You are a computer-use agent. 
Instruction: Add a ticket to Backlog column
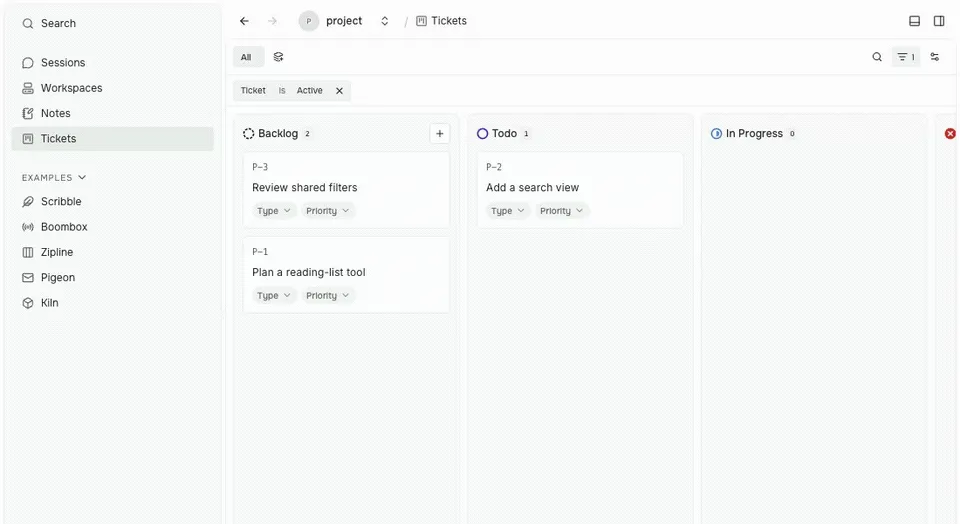pyautogui.click(x=440, y=133)
